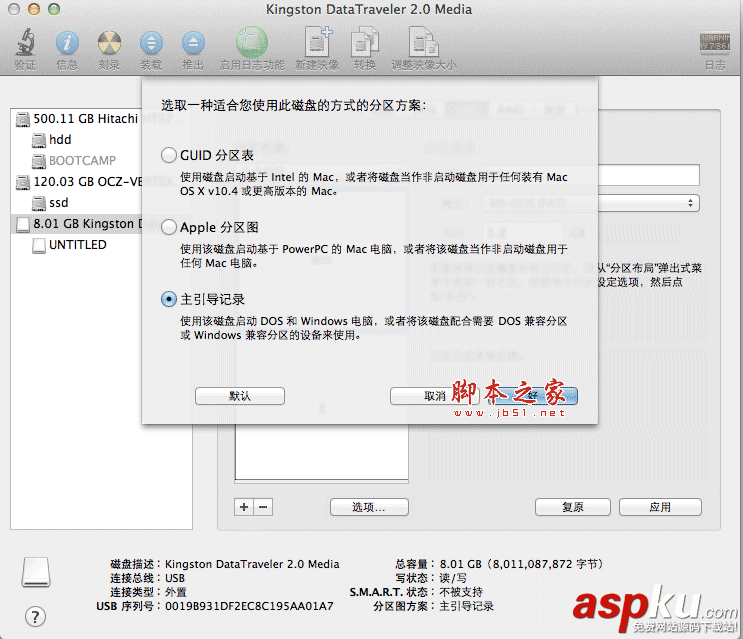This screenshot has height=639, width=743.
Task: Select the 8.01 GB Kingston disk
Action: tap(76, 224)
